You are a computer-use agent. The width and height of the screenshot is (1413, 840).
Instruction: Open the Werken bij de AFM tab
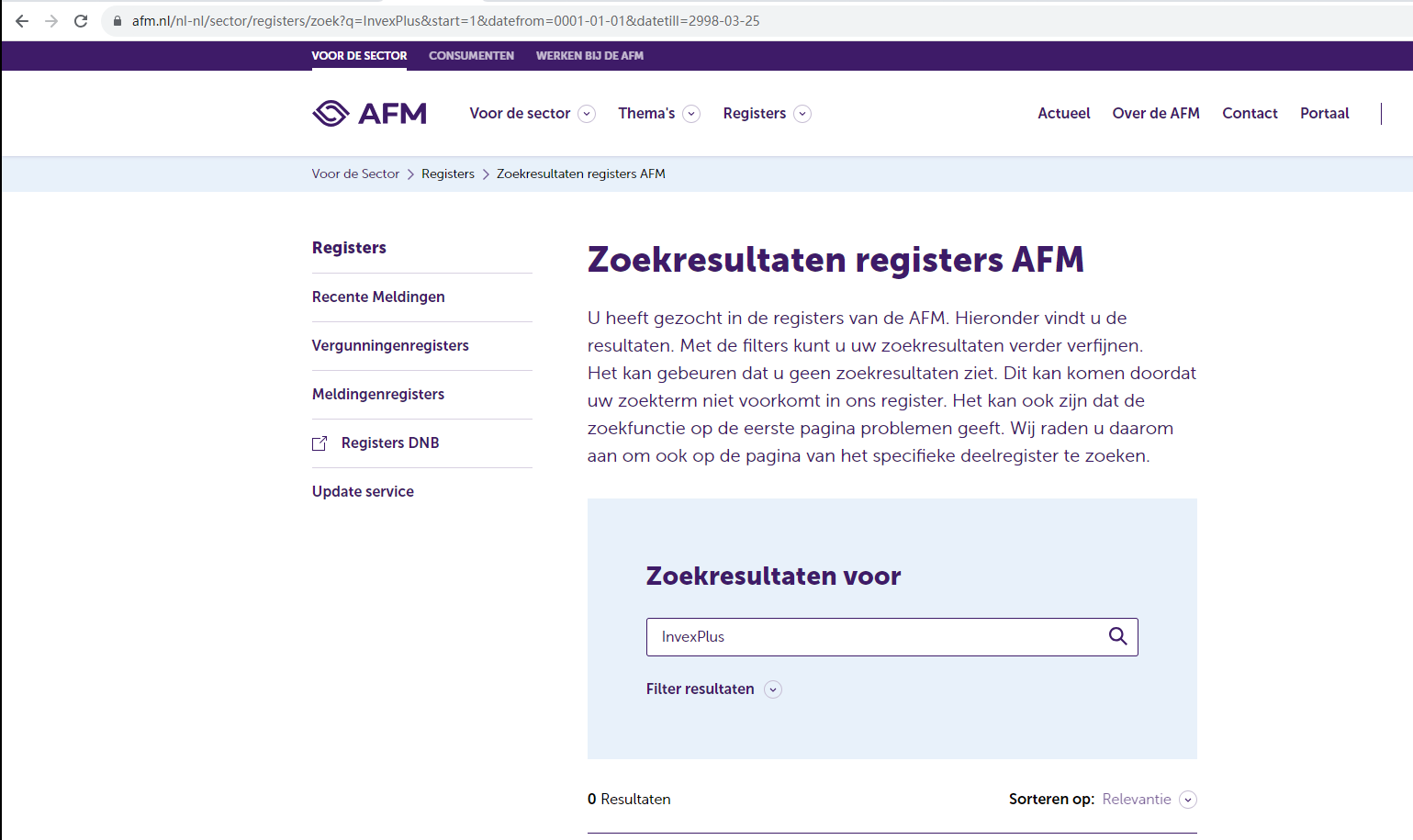click(589, 56)
